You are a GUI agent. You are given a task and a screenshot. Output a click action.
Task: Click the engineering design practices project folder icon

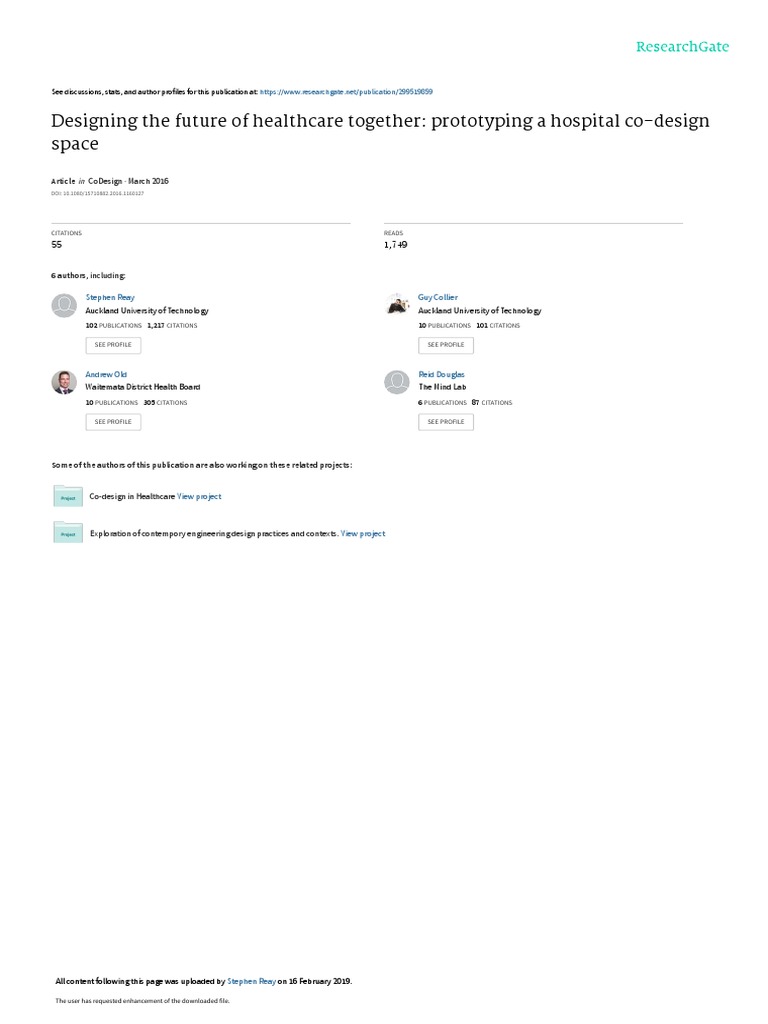[x=68, y=532]
